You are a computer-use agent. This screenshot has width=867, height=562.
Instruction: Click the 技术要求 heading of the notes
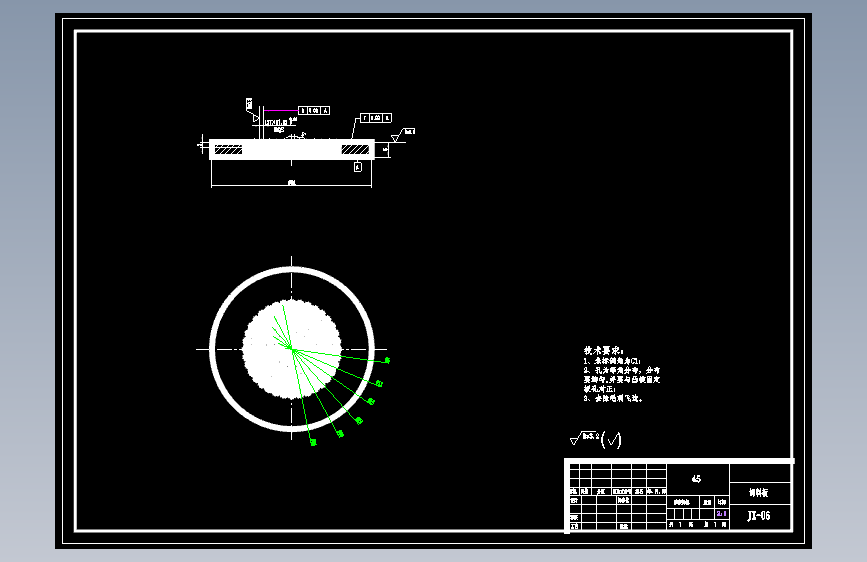coord(603,351)
